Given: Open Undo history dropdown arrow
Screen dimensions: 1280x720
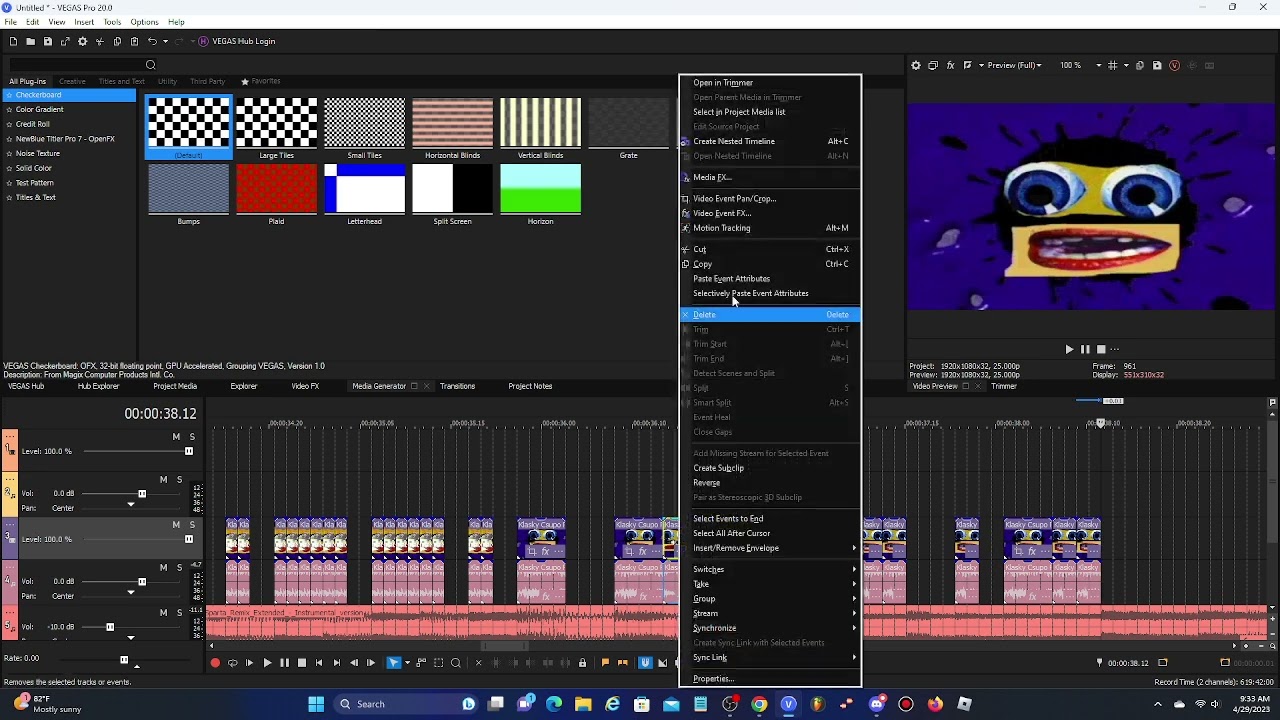Looking at the screenshot, I should tap(165, 41).
